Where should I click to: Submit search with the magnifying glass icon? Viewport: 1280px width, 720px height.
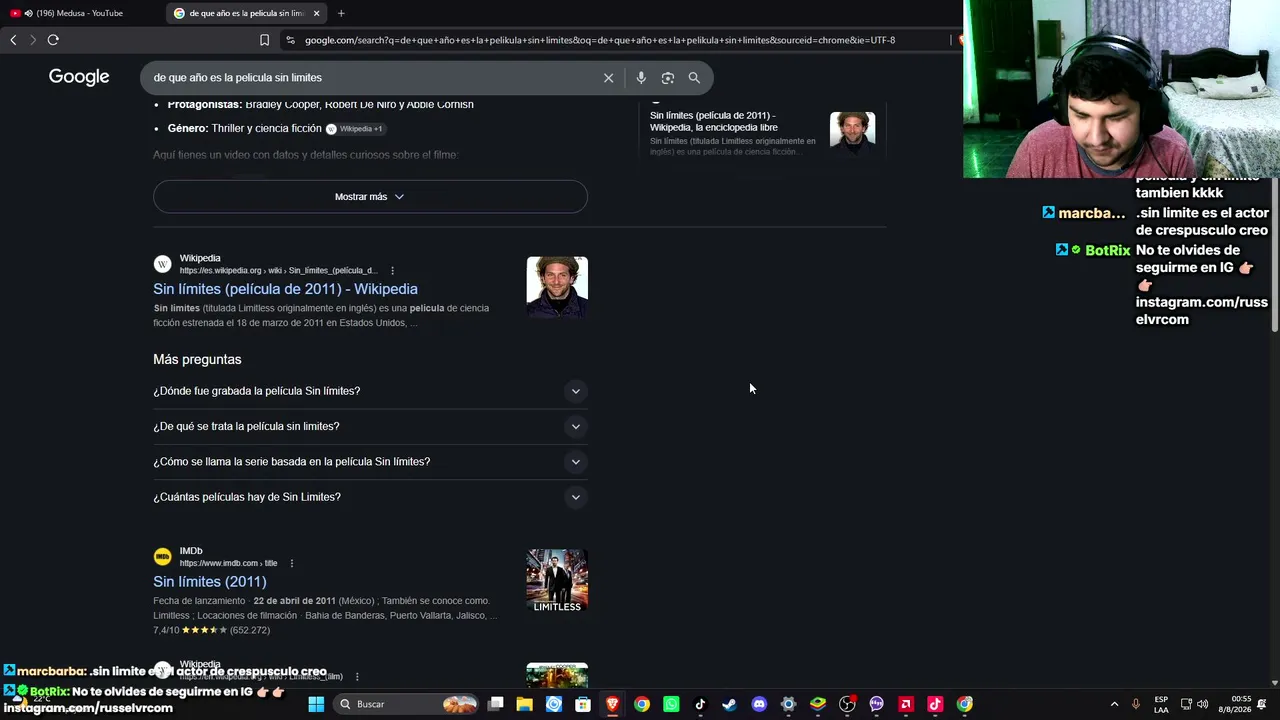tap(694, 78)
